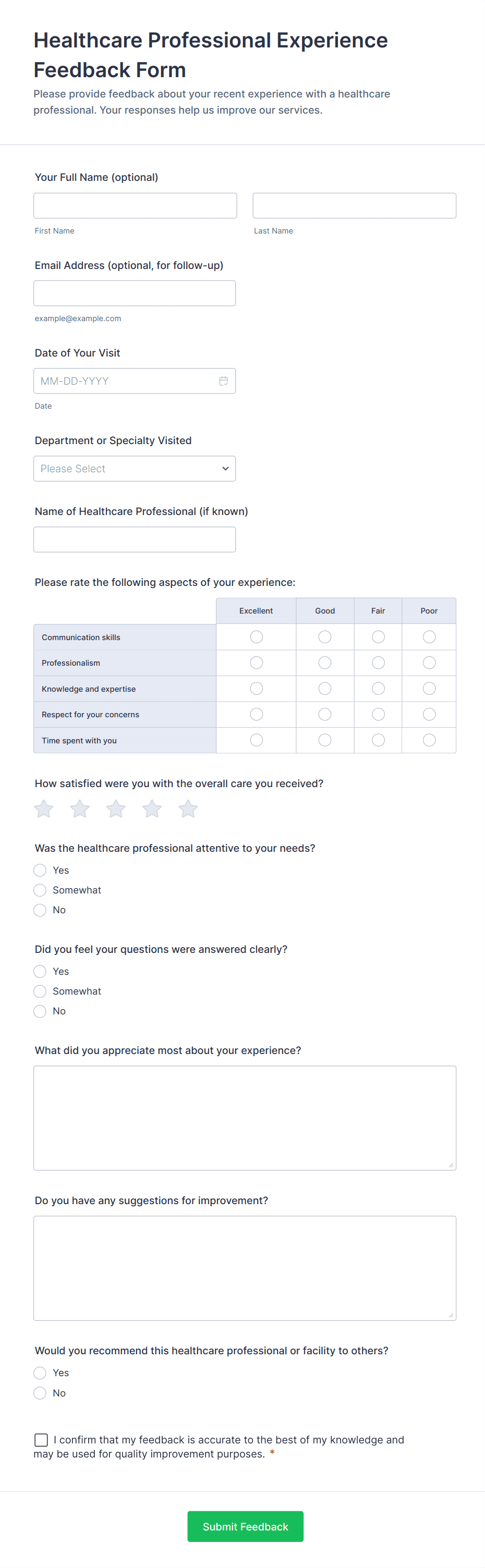
Task: Focus the Email Address input field
Action: coord(135,293)
